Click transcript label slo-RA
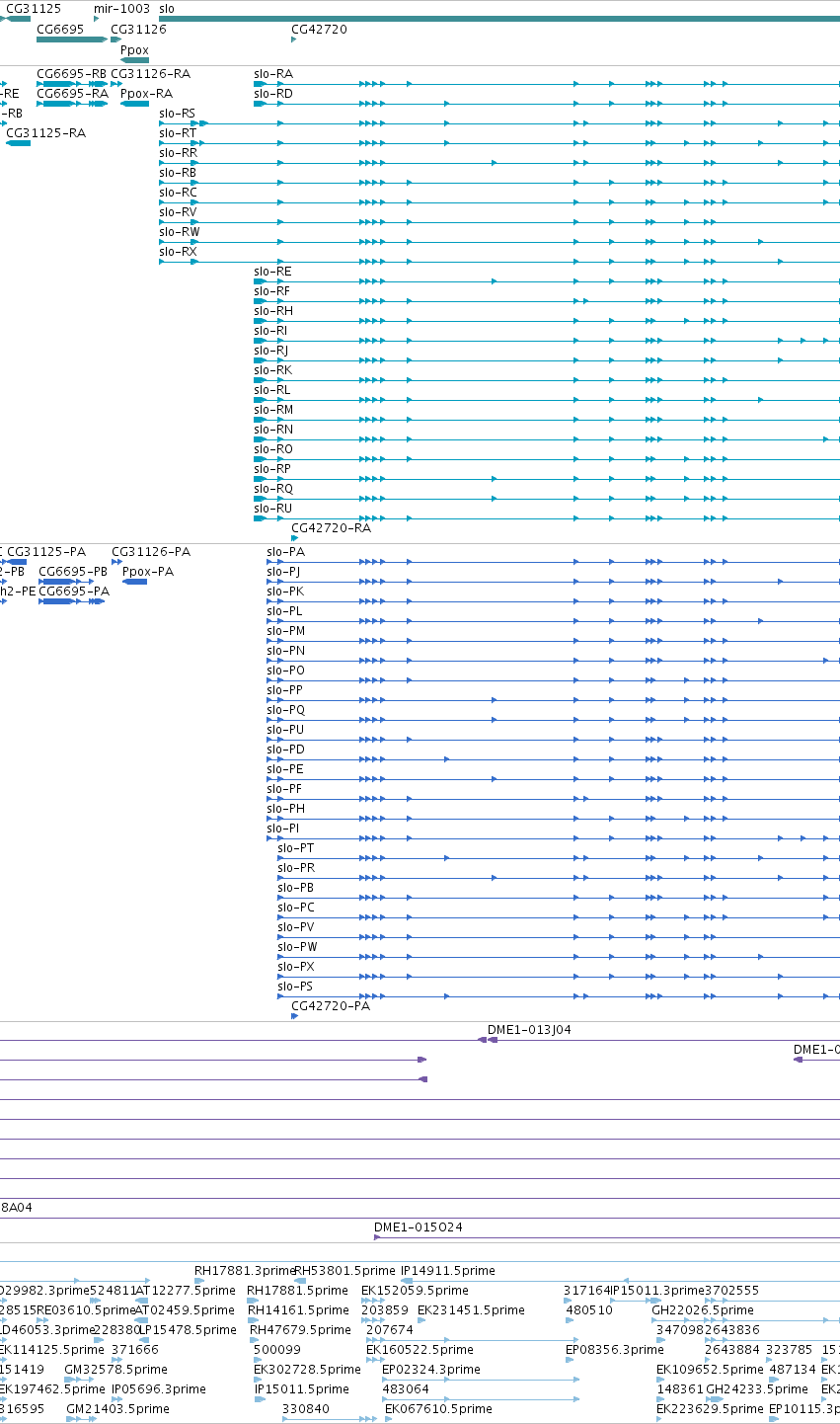Image resolution: width=840 pixels, height=1424 pixels. click(x=272, y=74)
